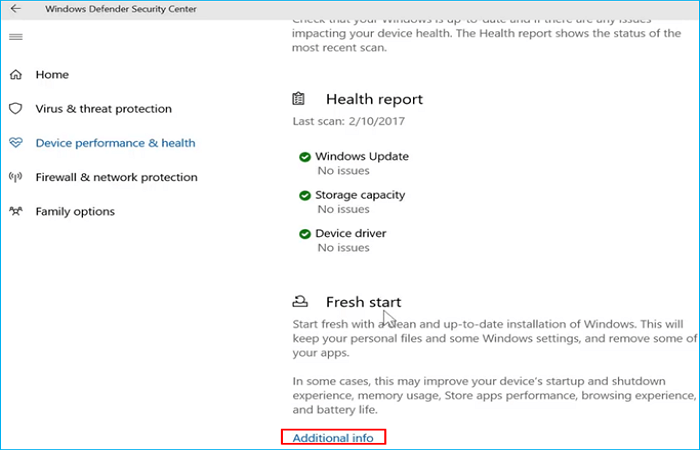Click the Health report clipboard icon
Screen dimensions: 700x450
[298, 99]
